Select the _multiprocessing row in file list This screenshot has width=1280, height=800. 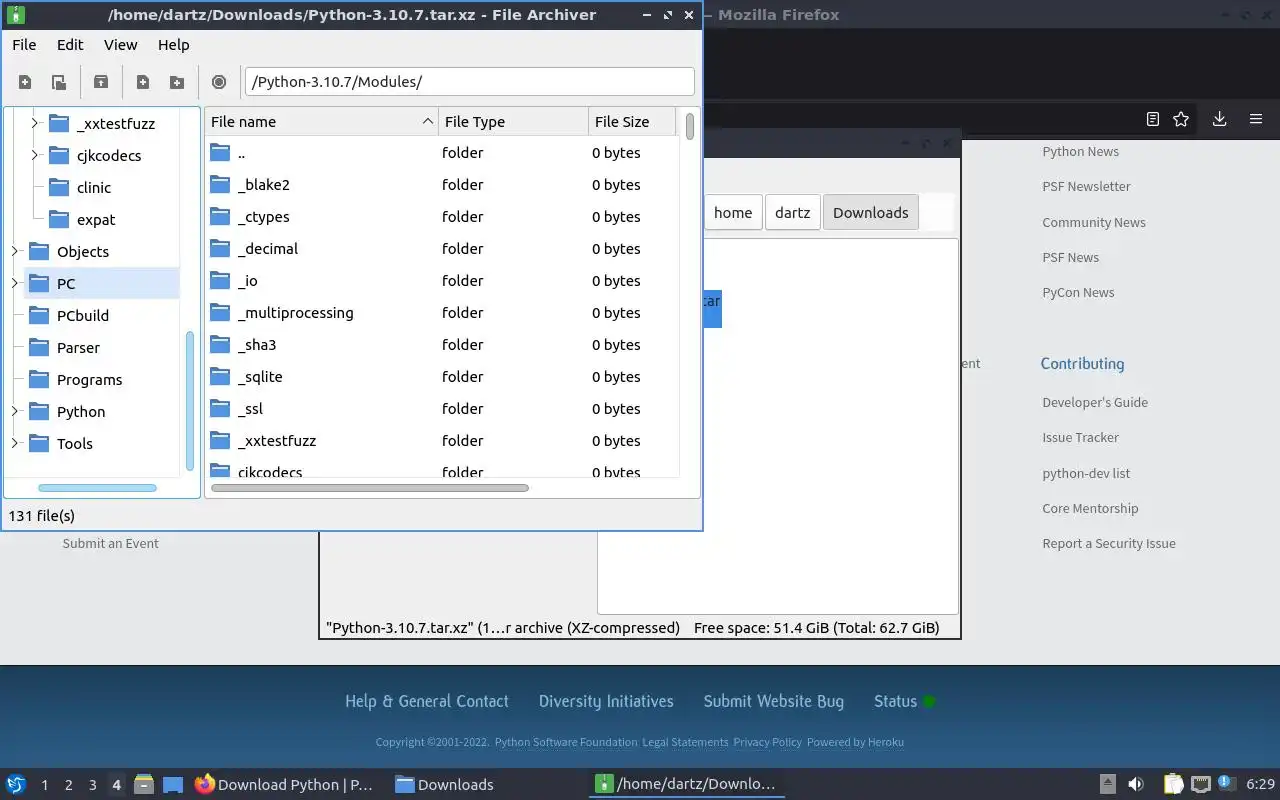pyautogui.click(x=442, y=313)
